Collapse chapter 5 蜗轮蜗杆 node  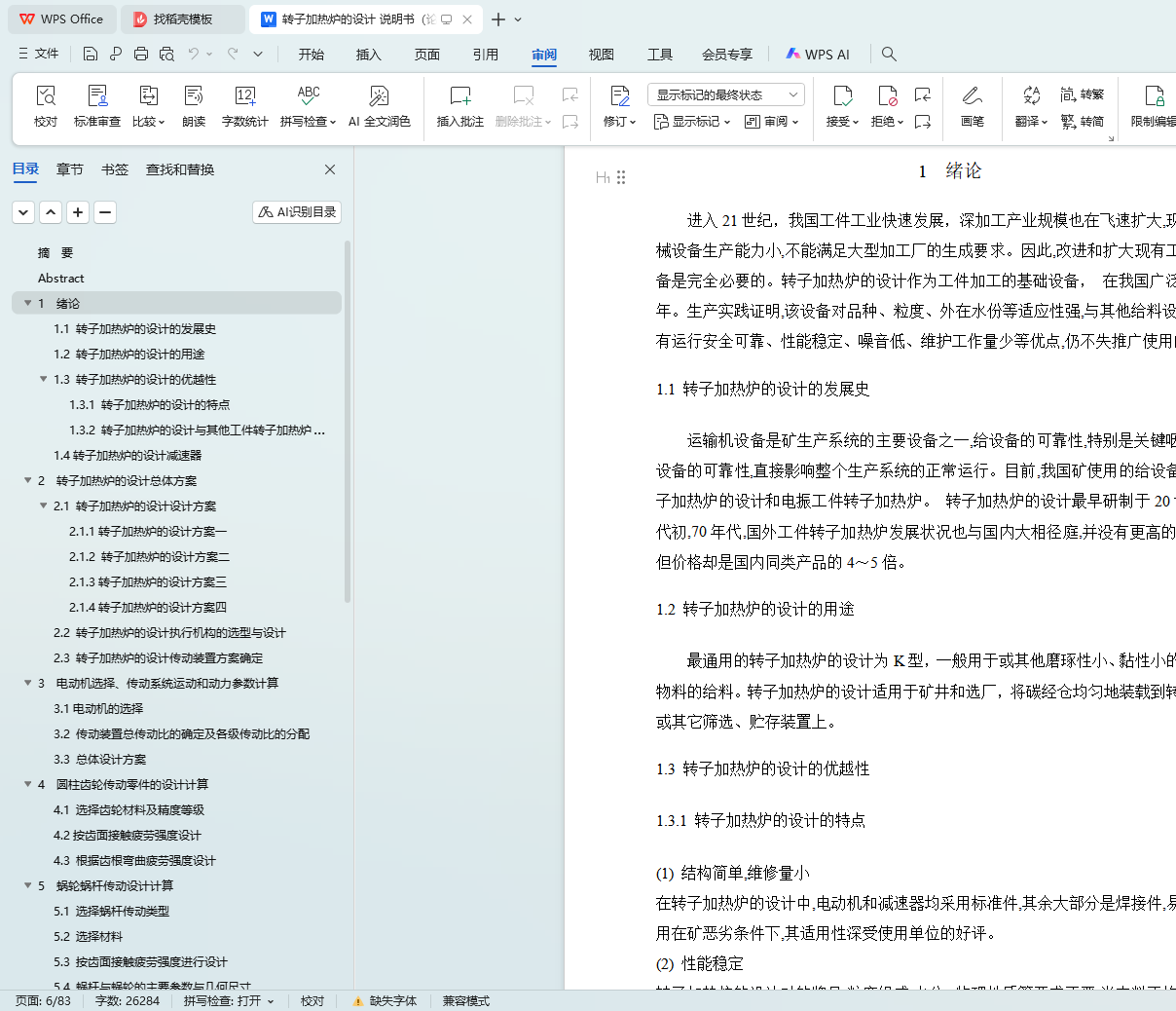(28, 885)
